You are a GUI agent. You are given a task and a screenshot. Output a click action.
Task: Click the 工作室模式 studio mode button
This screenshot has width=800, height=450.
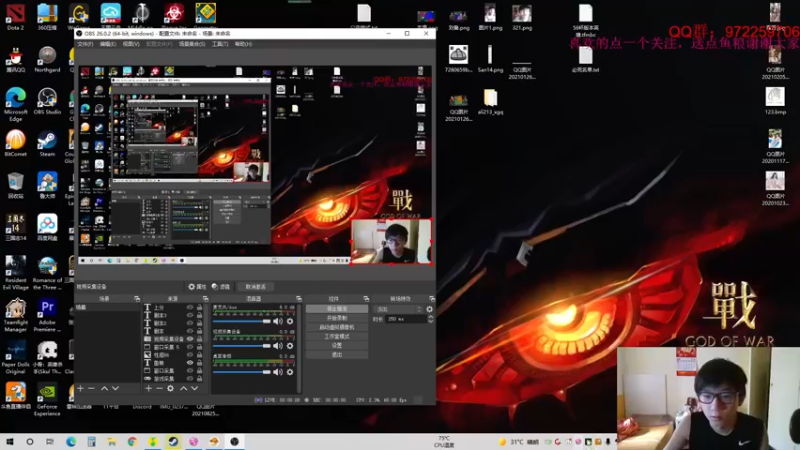[337, 336]
